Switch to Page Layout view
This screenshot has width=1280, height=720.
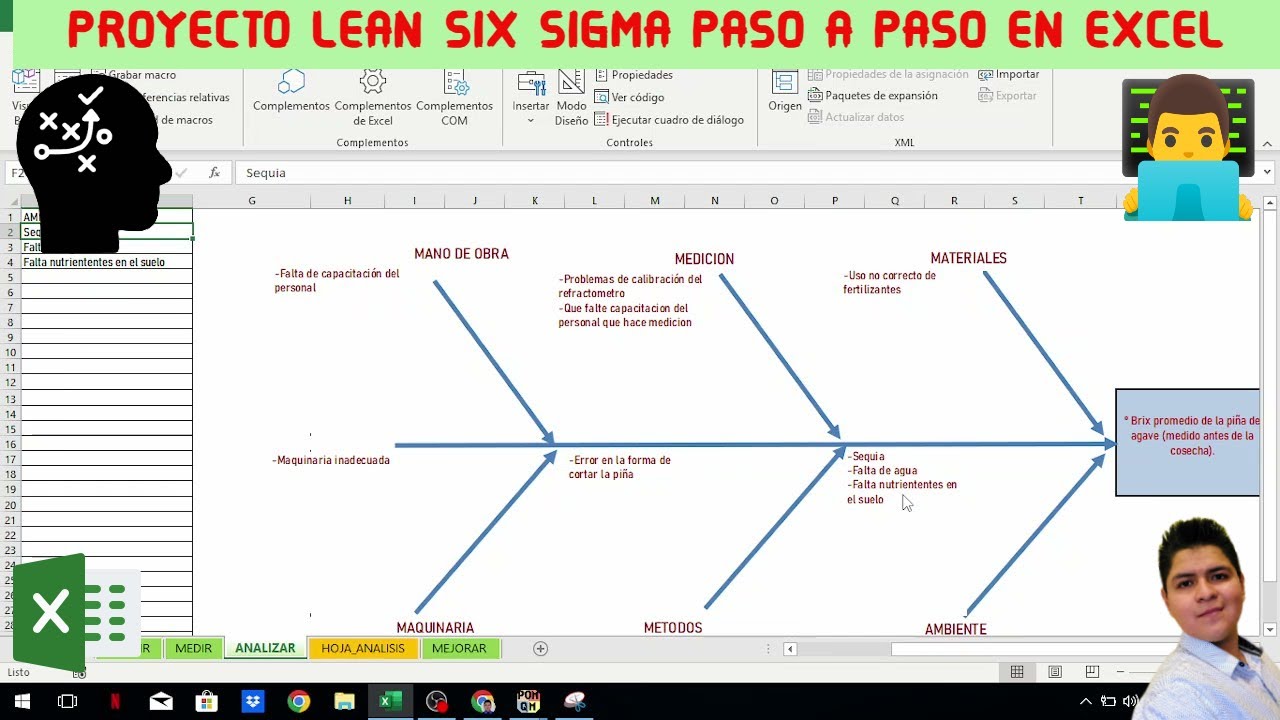pyautogui.click(x=1055, y=672)
